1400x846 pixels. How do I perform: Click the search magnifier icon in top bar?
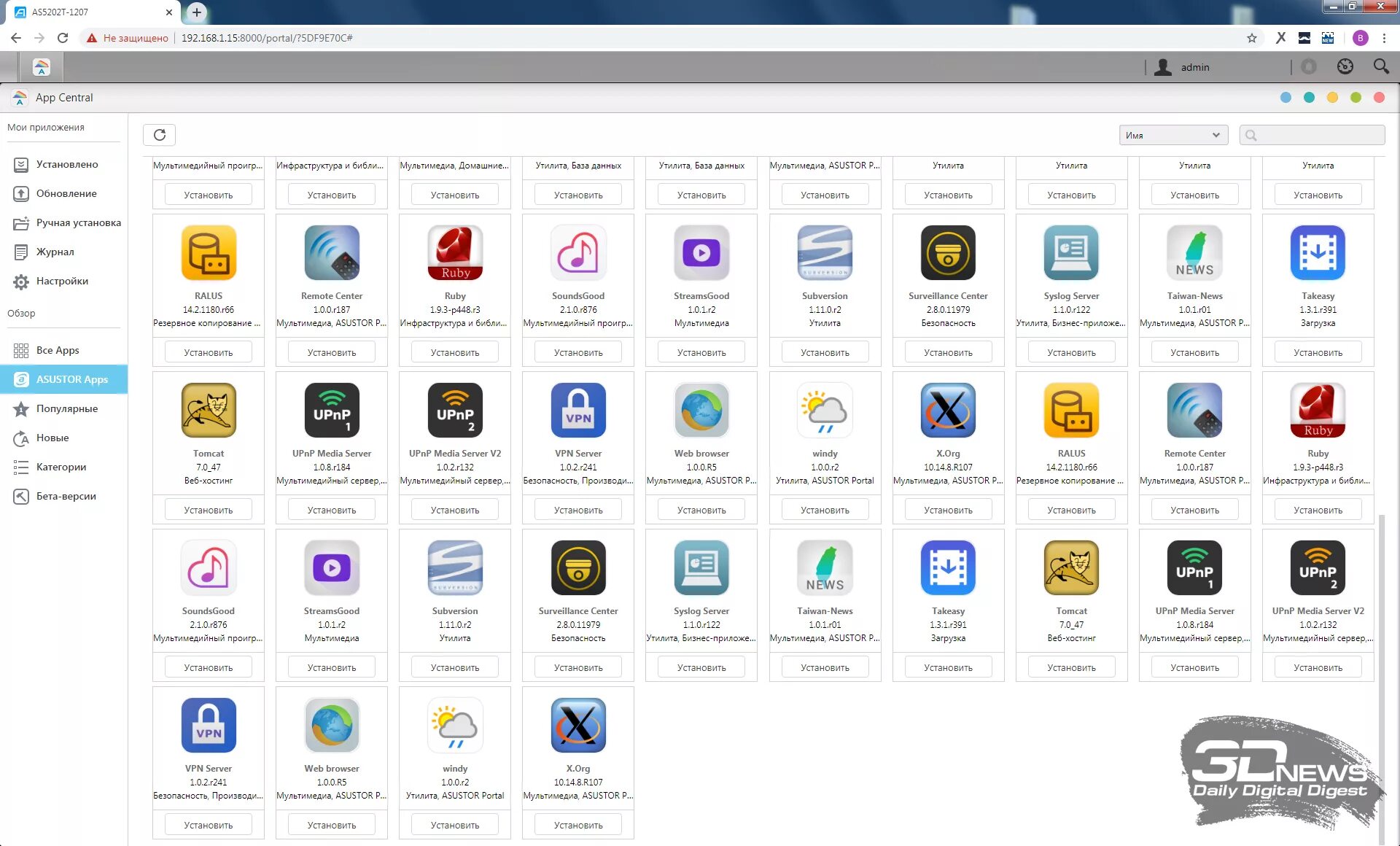[x=1380, y=67]
